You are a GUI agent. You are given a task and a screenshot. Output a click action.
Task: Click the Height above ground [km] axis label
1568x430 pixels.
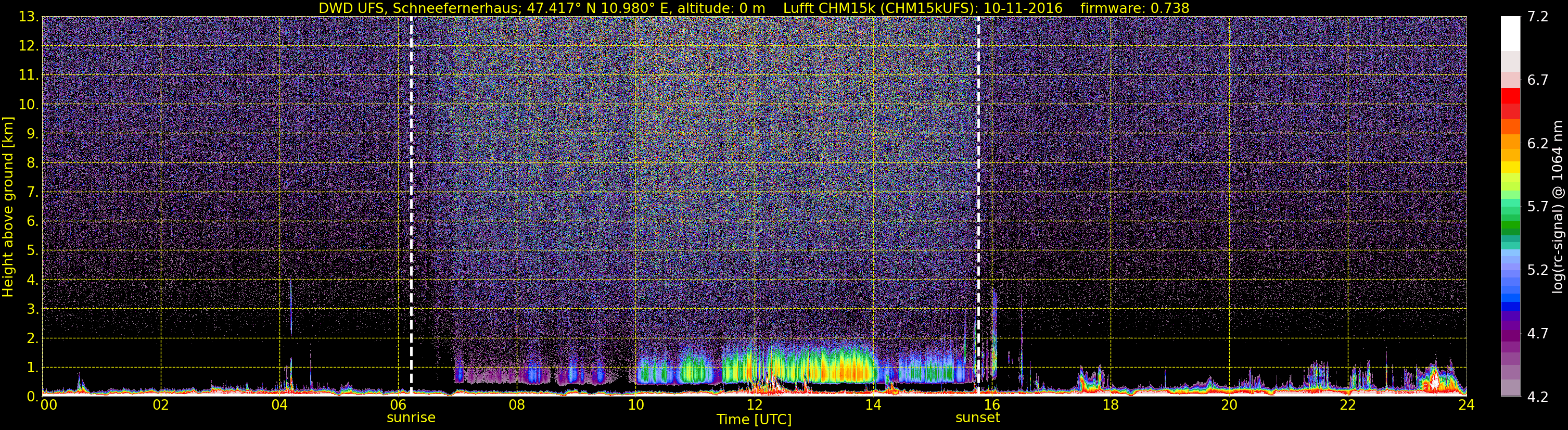pos(8,207)
